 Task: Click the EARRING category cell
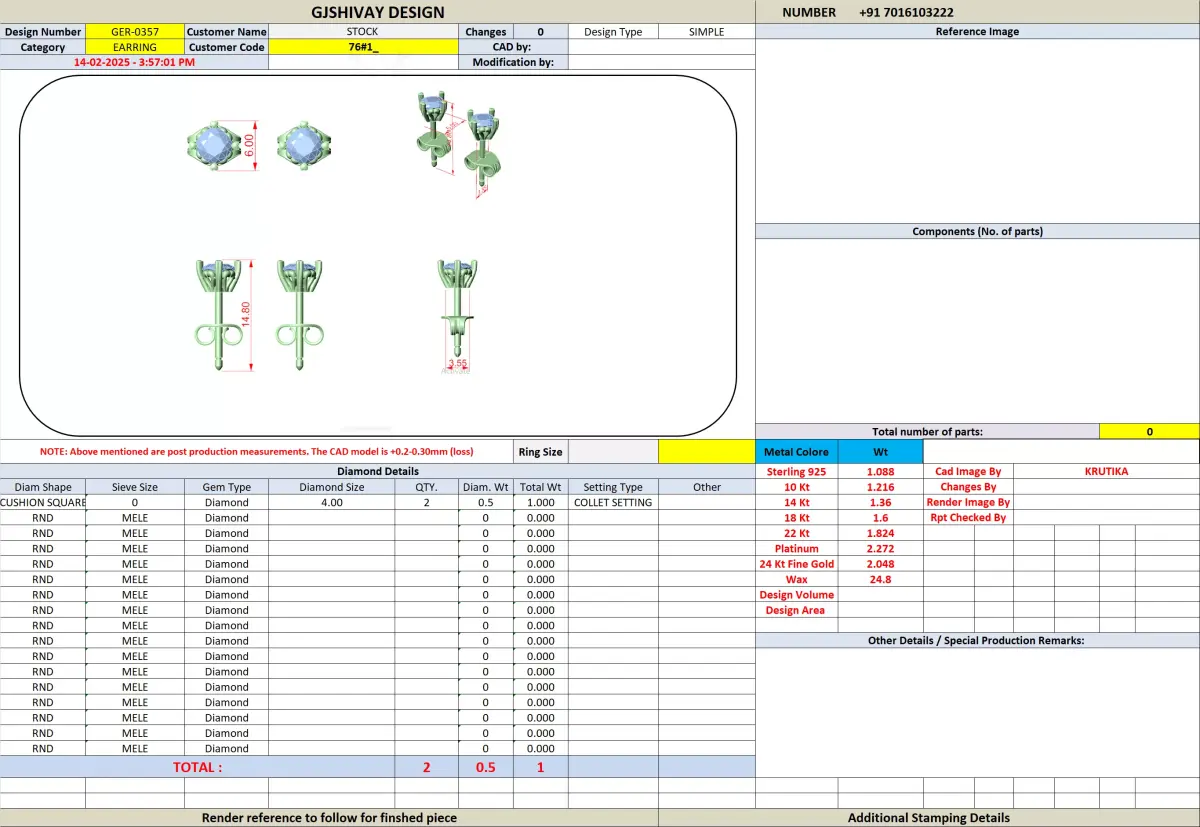pyautogui.click(x=135, y=47)
